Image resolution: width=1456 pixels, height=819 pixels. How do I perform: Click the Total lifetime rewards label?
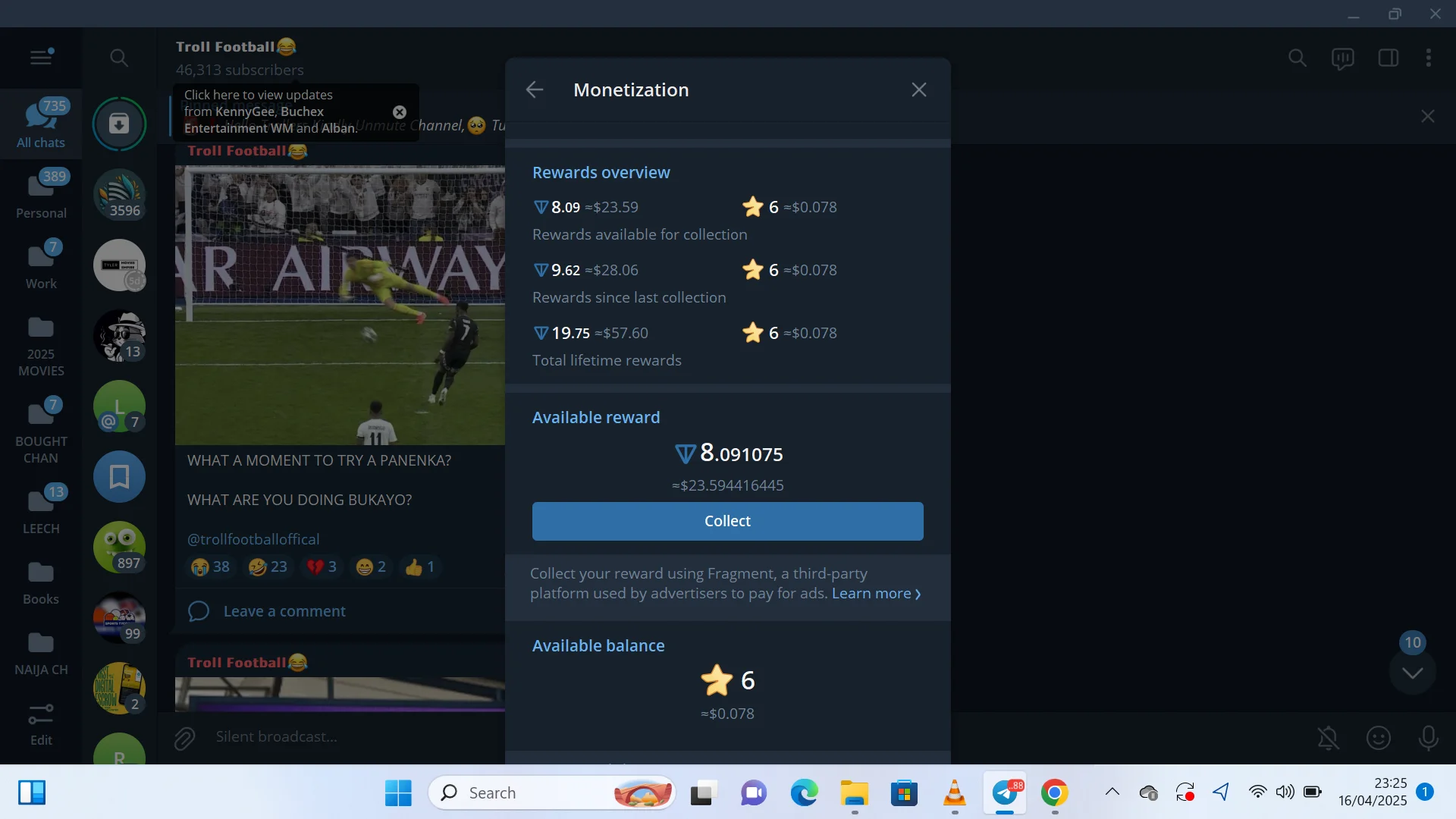point(607,361)
